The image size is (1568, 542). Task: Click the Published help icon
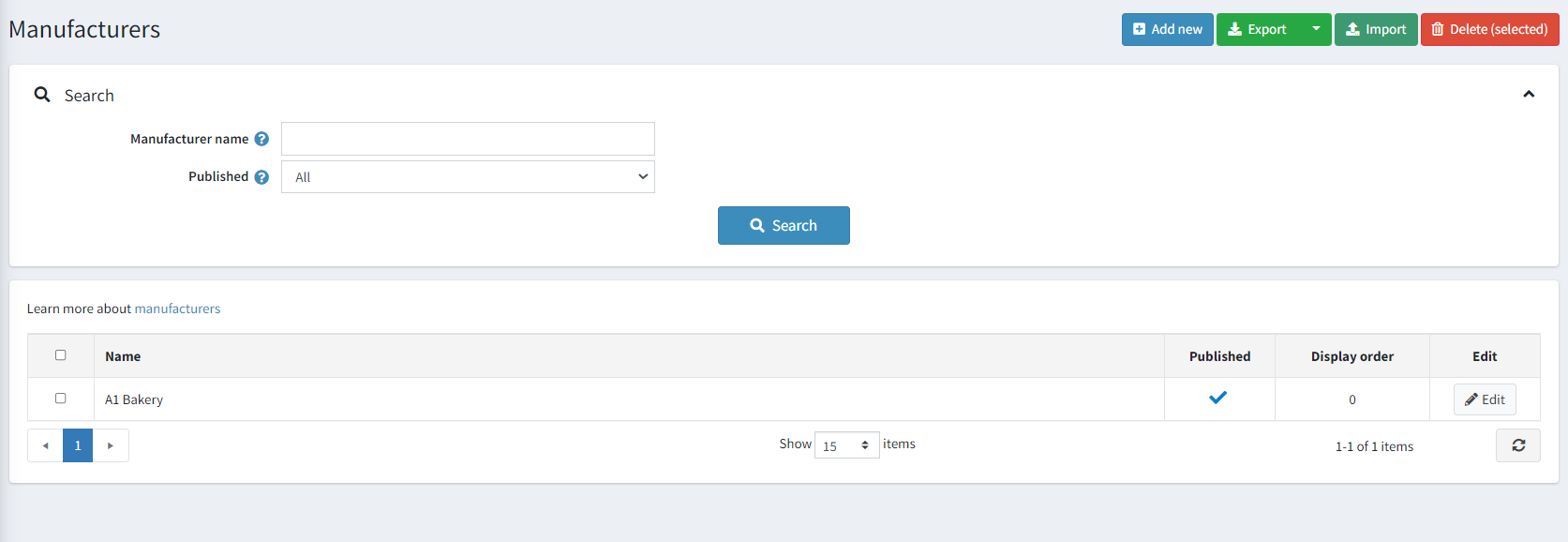[261, 176]
